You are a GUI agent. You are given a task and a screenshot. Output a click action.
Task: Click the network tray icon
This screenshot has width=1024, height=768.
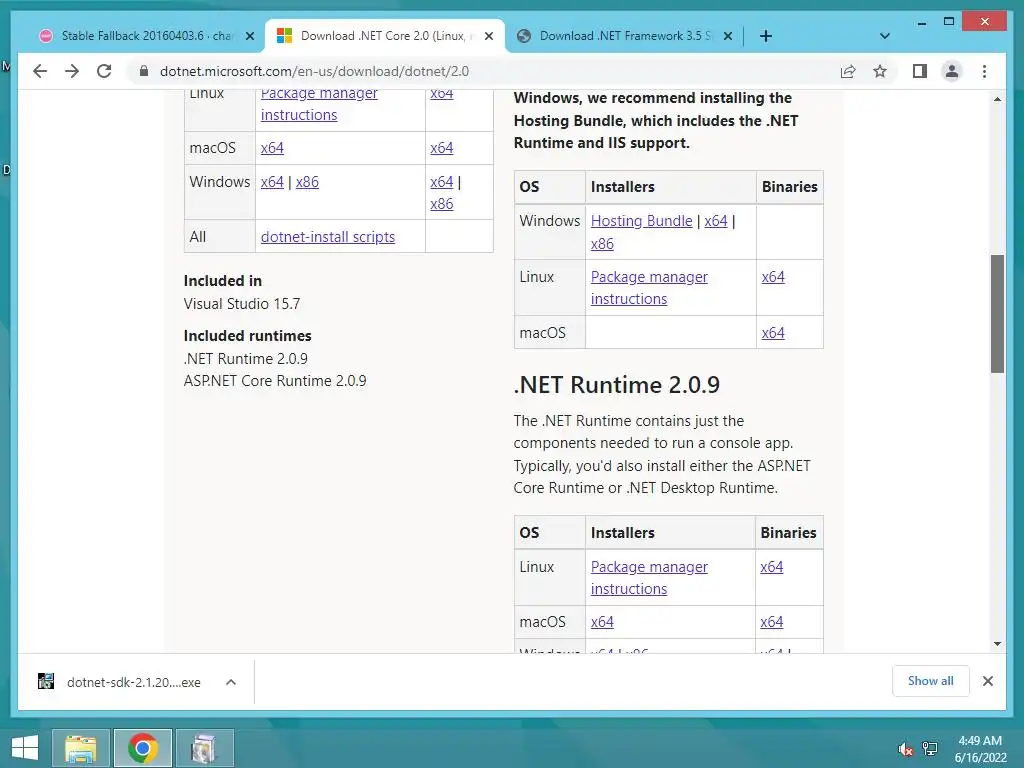(x=929, y=749)
